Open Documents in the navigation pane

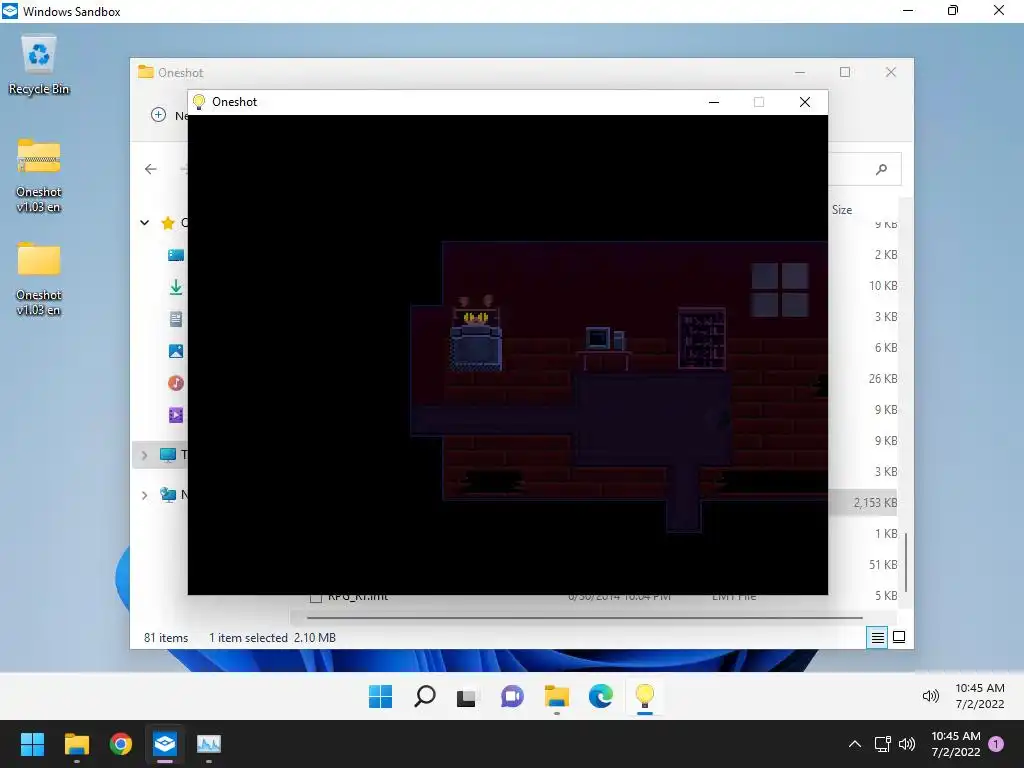point(176,319)
